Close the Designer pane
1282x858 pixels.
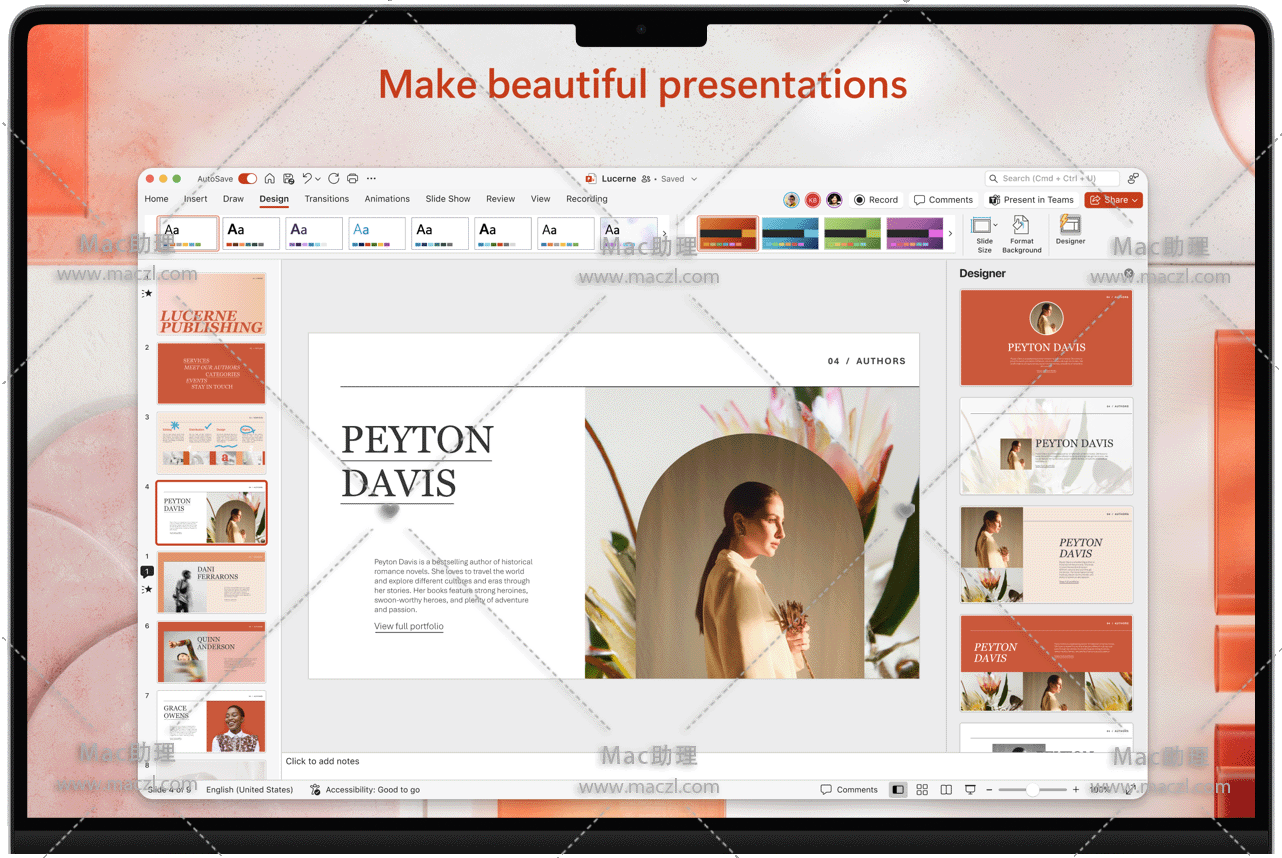[1129, 273]
